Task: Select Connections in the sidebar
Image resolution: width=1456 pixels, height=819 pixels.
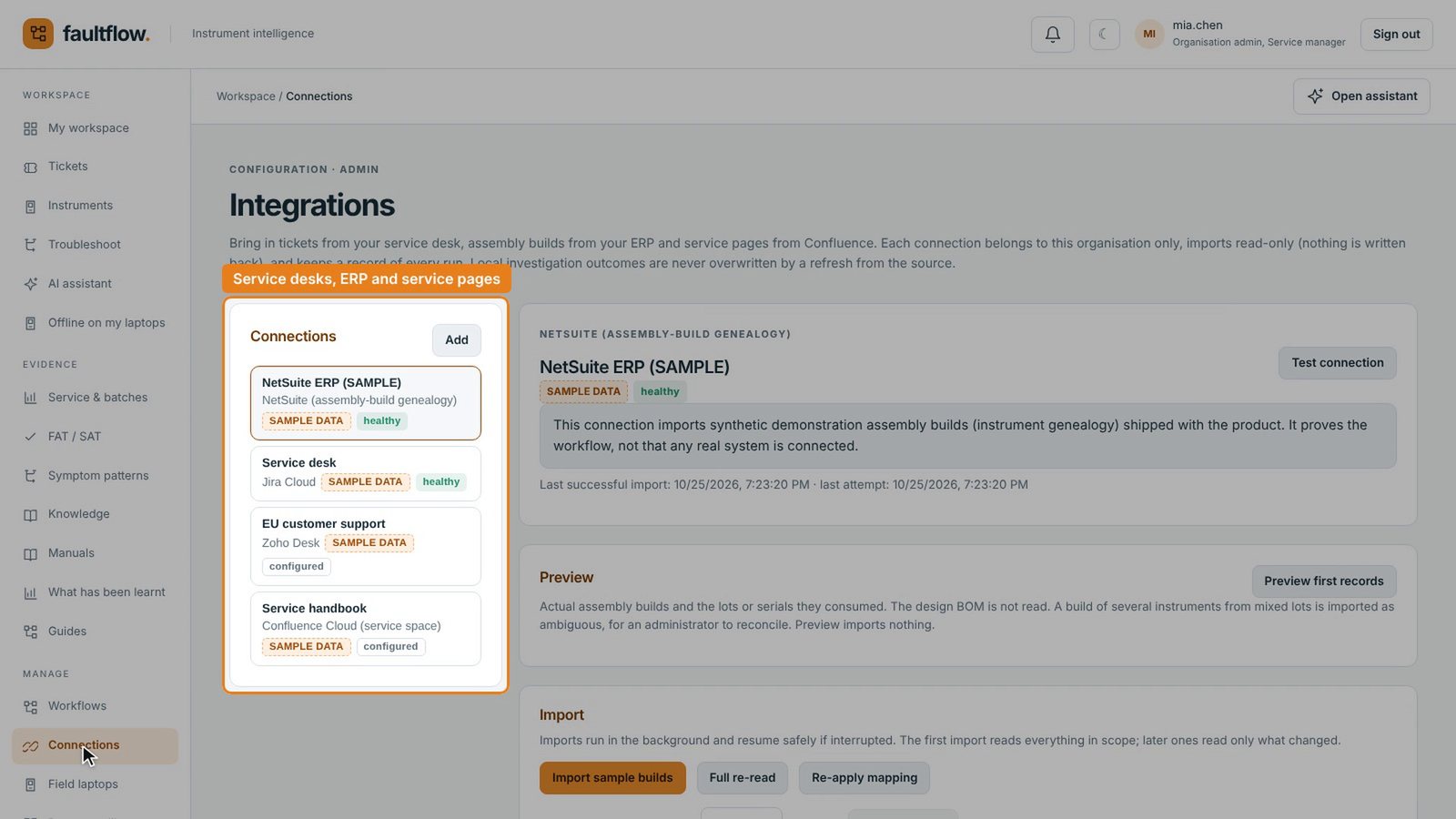Action: 95,745
